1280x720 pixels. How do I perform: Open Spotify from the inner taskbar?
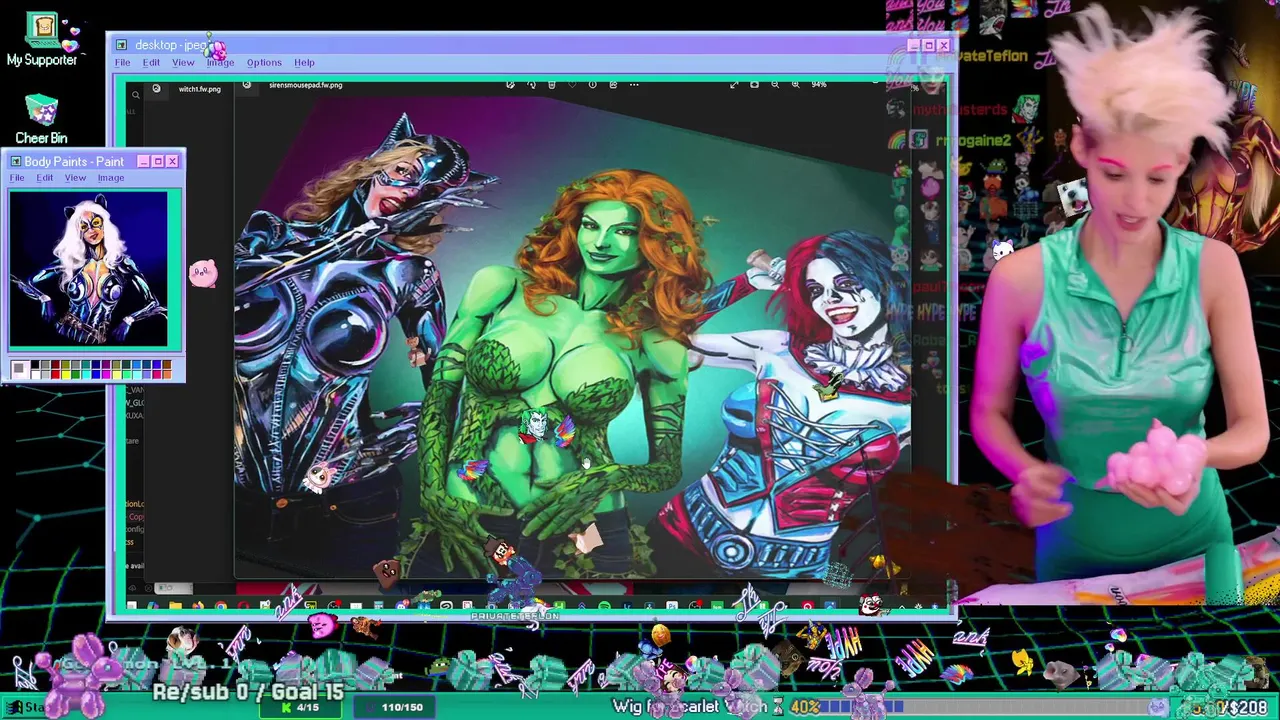coord(605,606)
